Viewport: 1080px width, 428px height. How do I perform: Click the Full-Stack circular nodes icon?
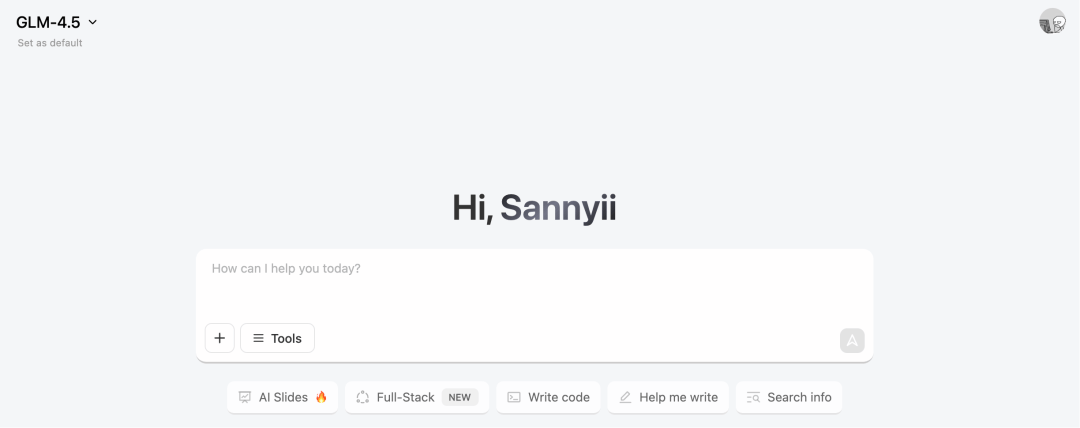point(362,397)
